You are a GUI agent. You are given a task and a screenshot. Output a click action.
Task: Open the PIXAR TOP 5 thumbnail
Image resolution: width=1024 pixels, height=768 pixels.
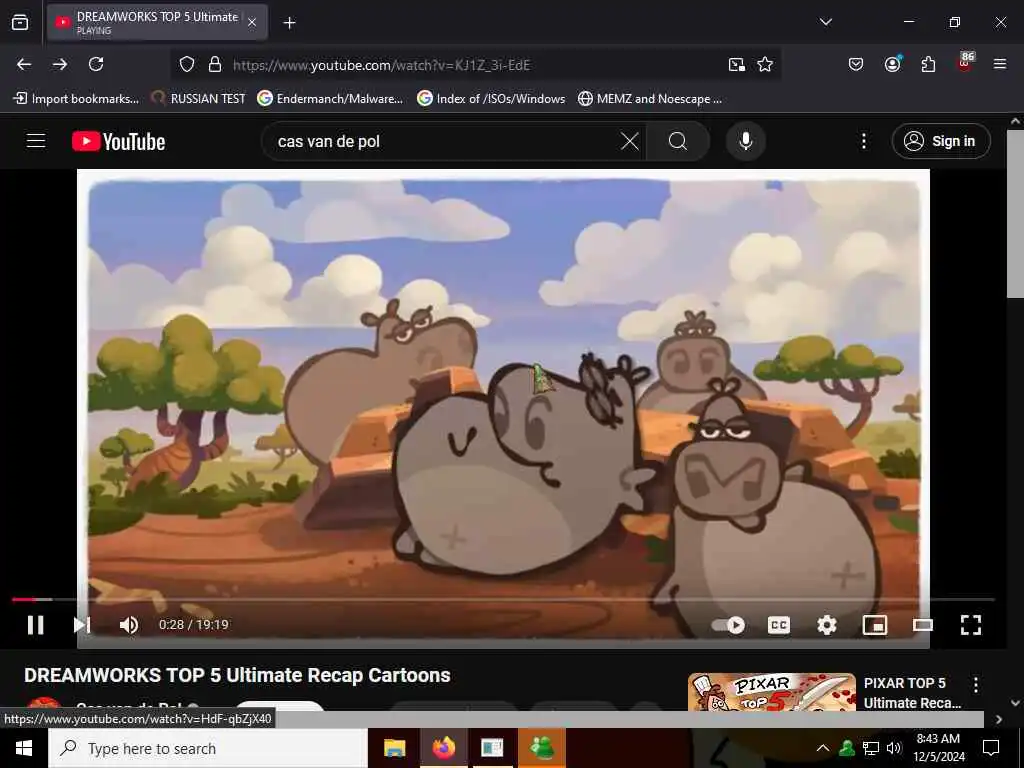pos(771,692)
